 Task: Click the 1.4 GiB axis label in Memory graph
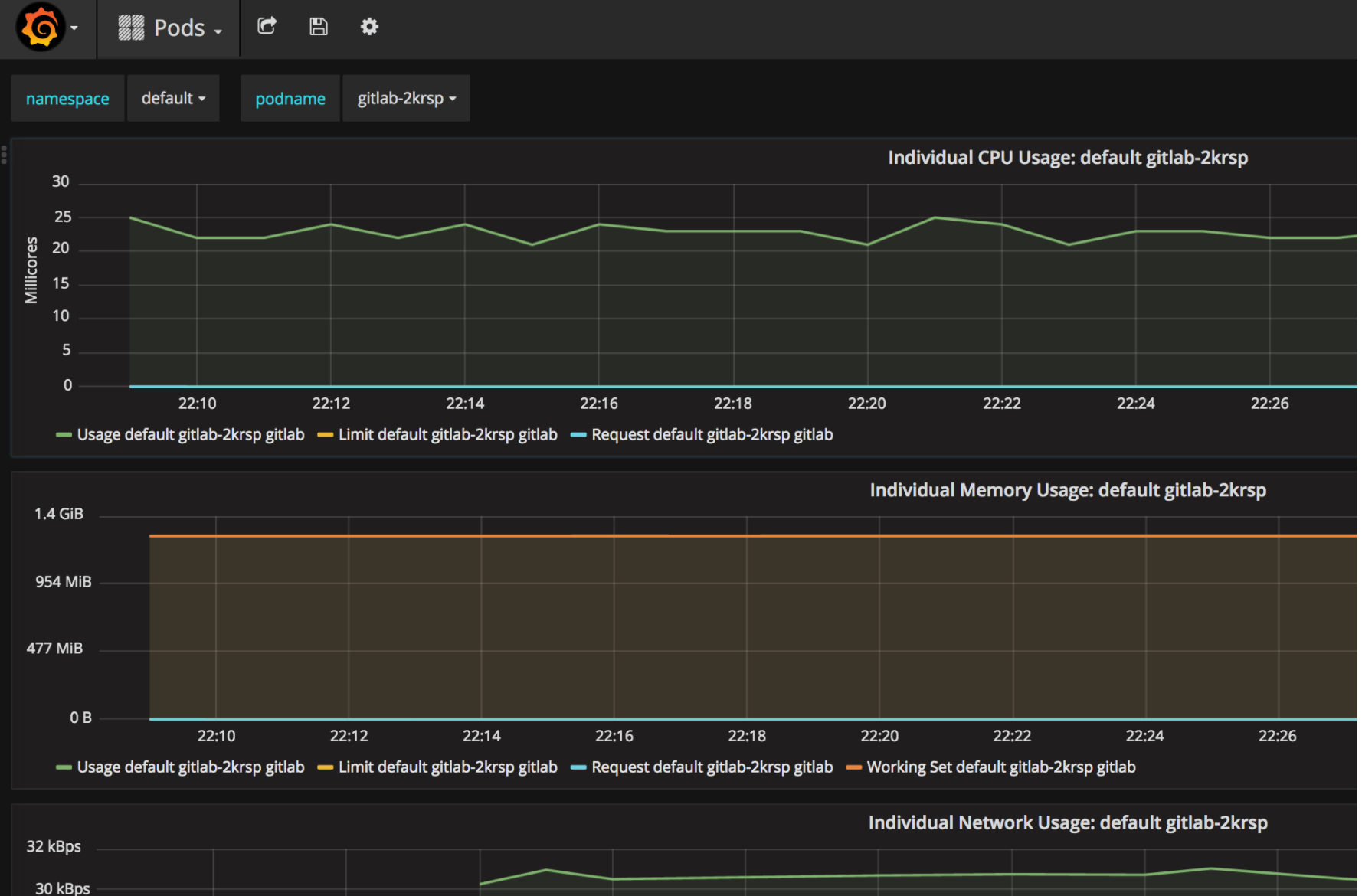coord(59,514)
